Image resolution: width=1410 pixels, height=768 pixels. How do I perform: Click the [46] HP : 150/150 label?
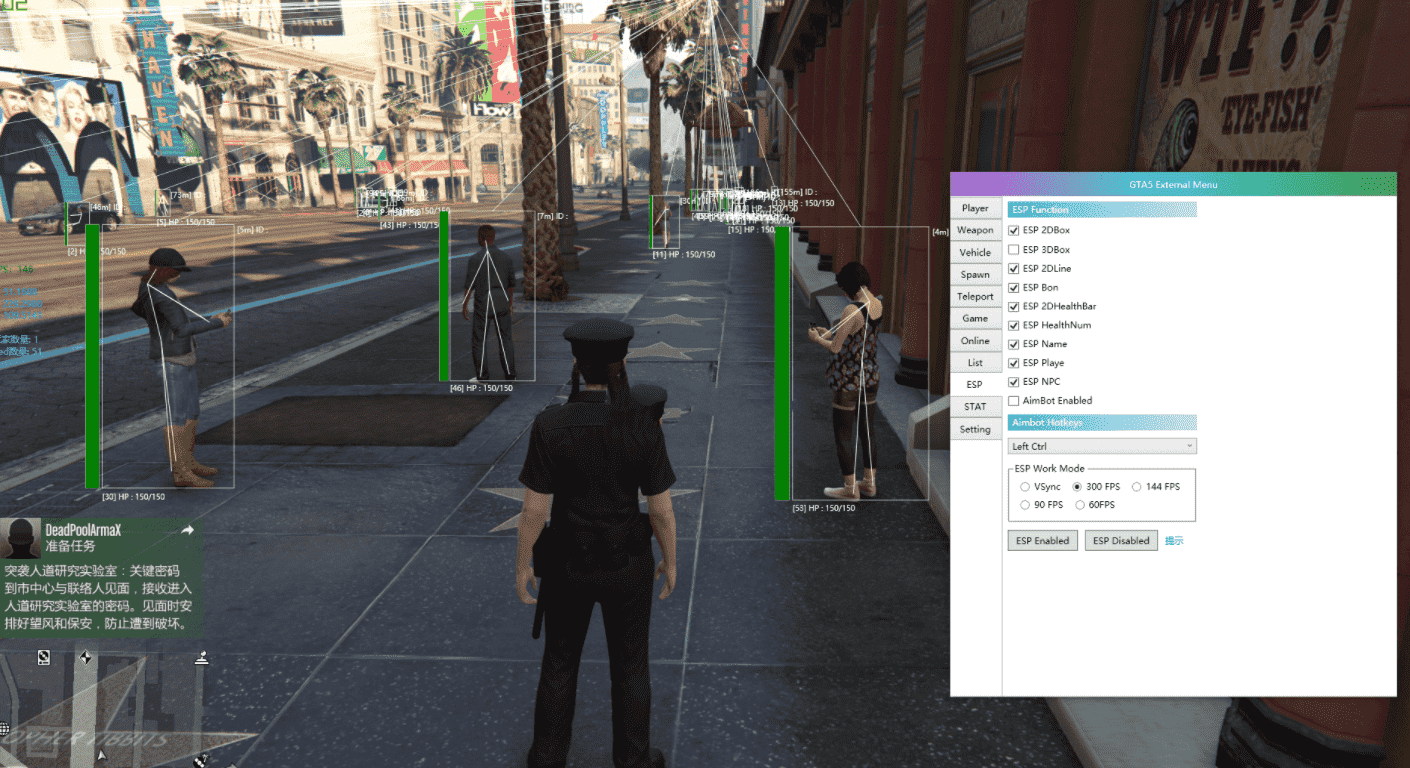[x=481, y=388]
